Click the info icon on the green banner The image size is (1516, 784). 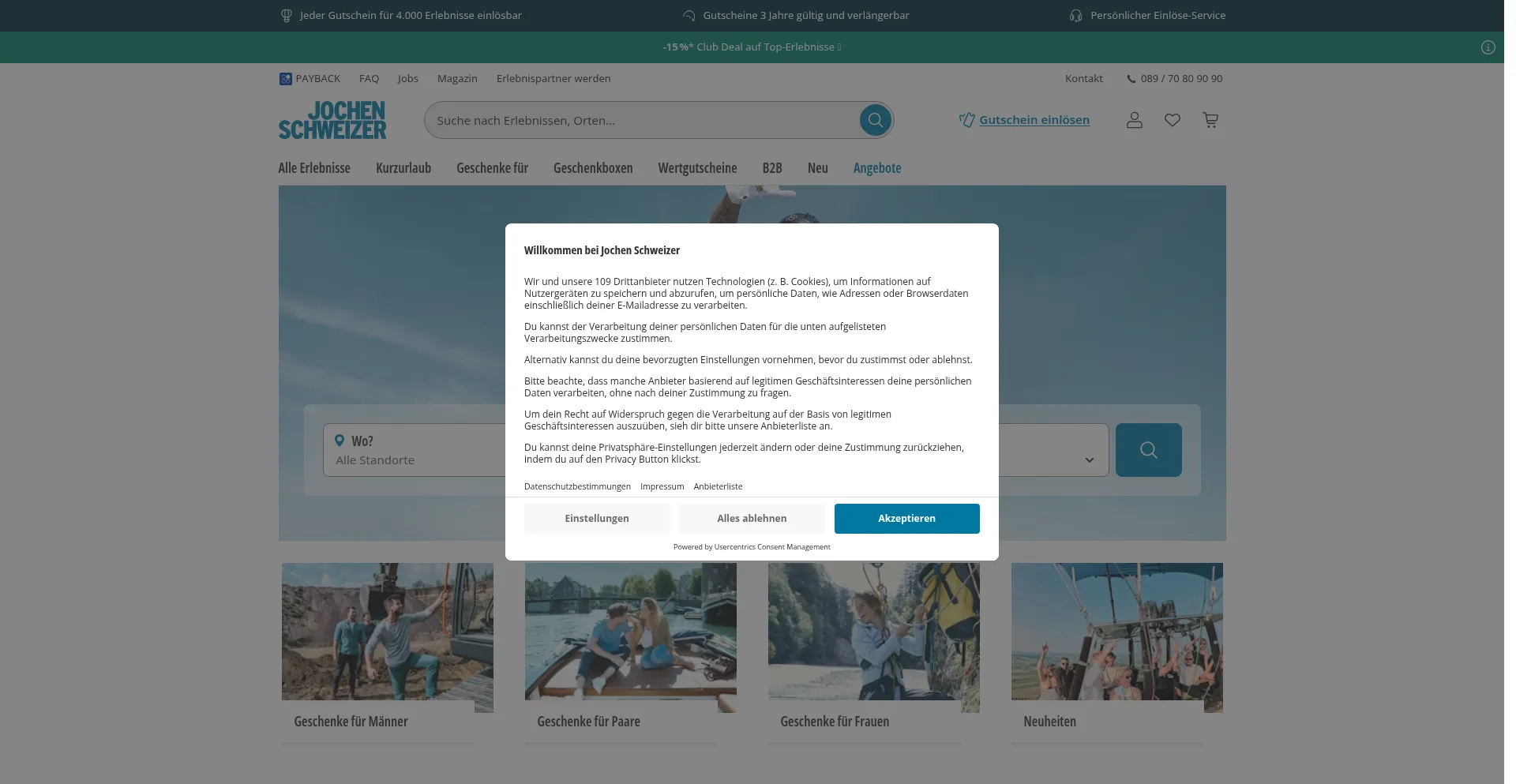[1488, 47]
